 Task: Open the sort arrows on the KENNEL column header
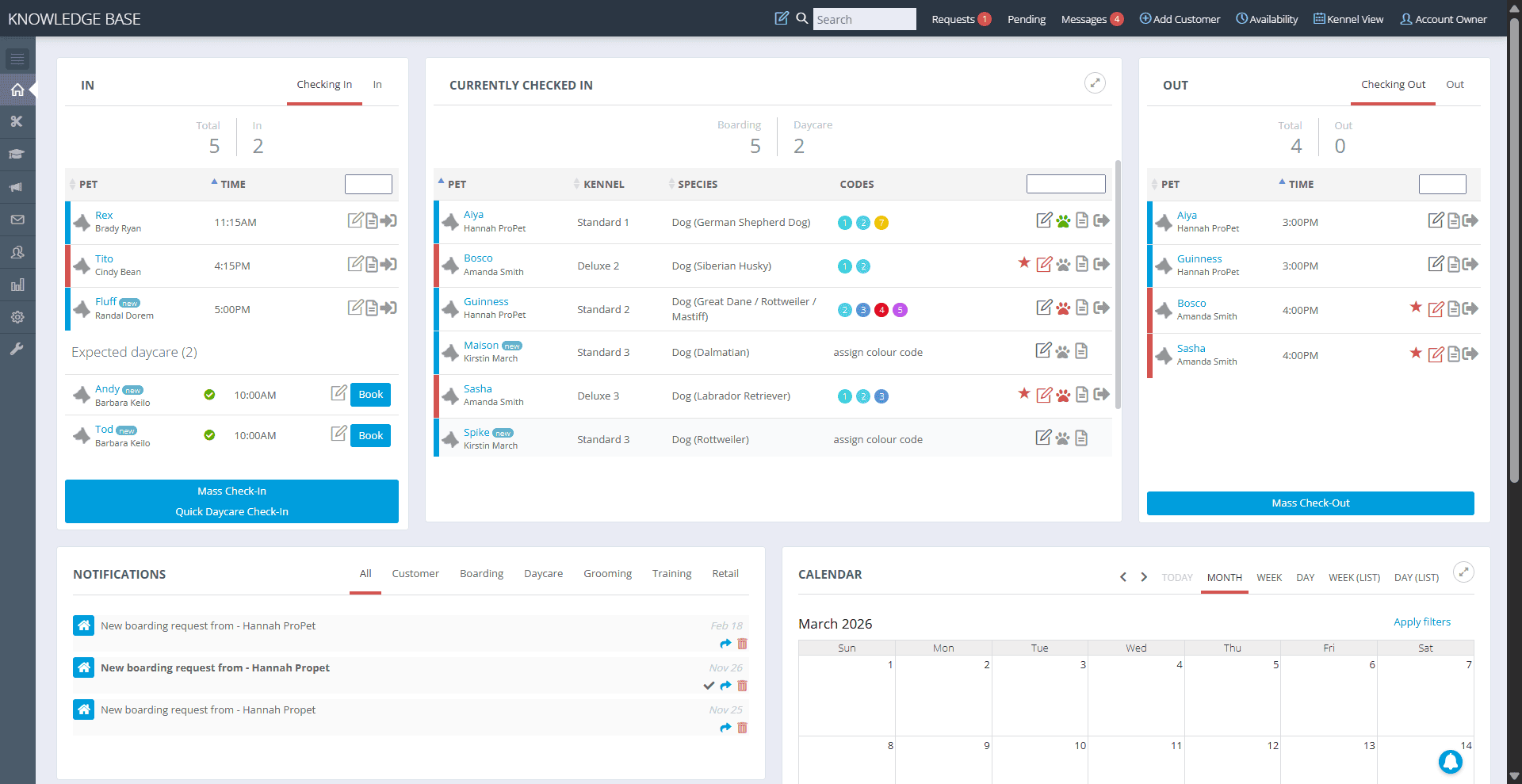[x=577, y=184]
